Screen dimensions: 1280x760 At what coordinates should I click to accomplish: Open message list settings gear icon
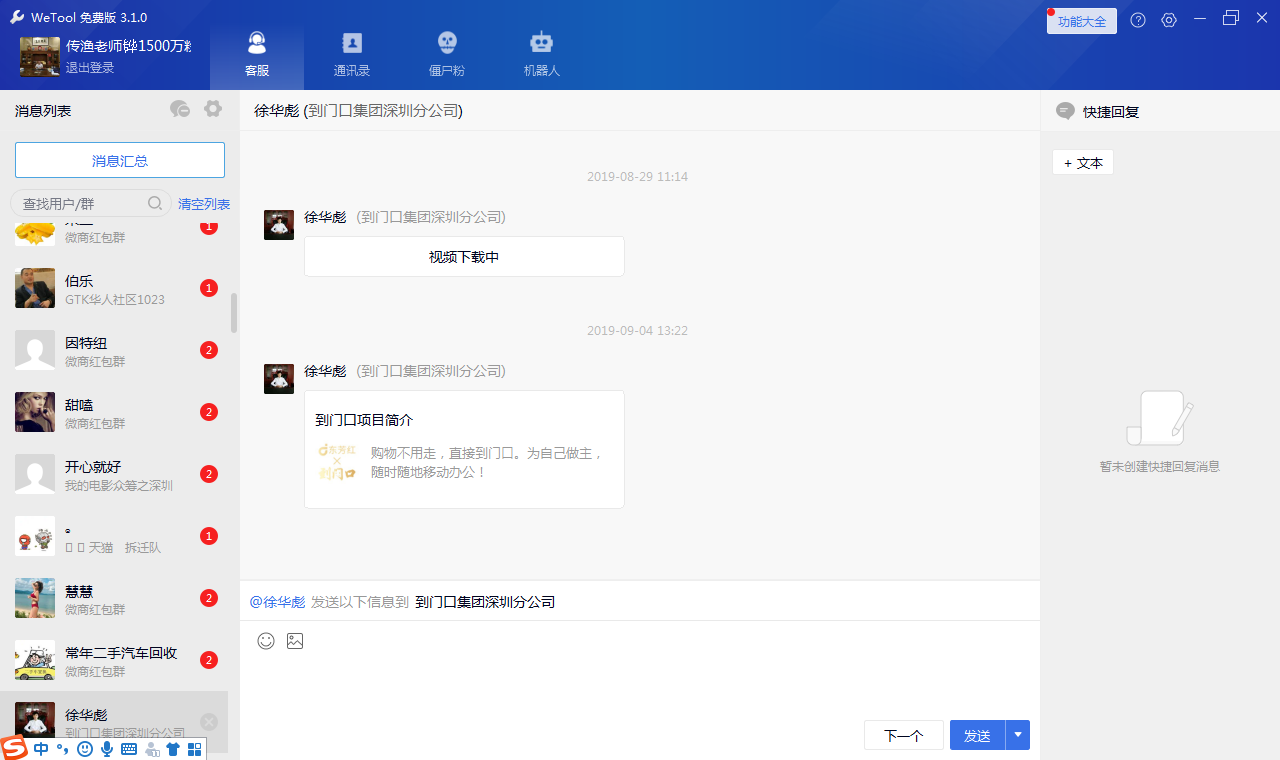point(213,109)
